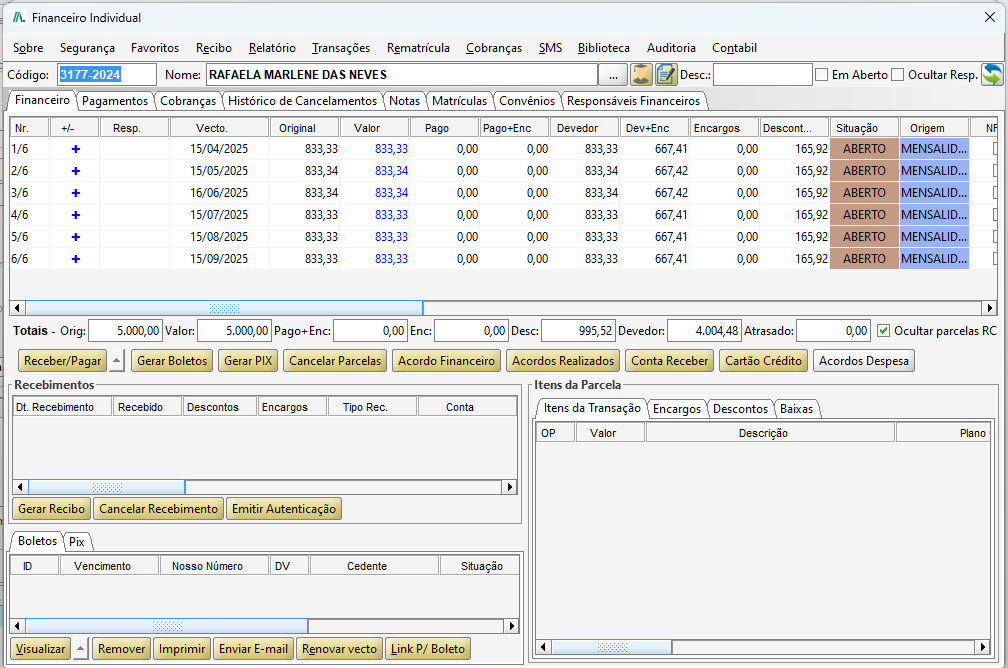Expand the arrow next to Receber/Pagar
The width and height of the screenshot is (1008, 668).
point(116,361)
